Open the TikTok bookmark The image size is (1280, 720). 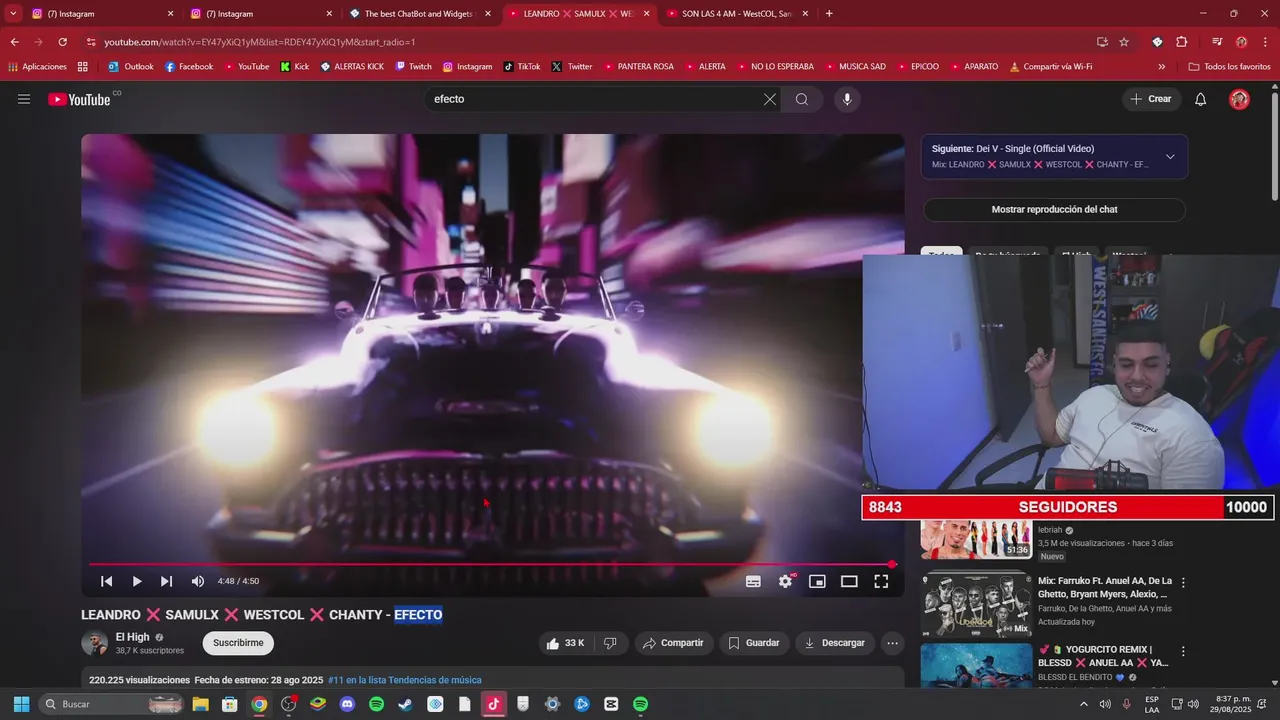click(522, 67)
